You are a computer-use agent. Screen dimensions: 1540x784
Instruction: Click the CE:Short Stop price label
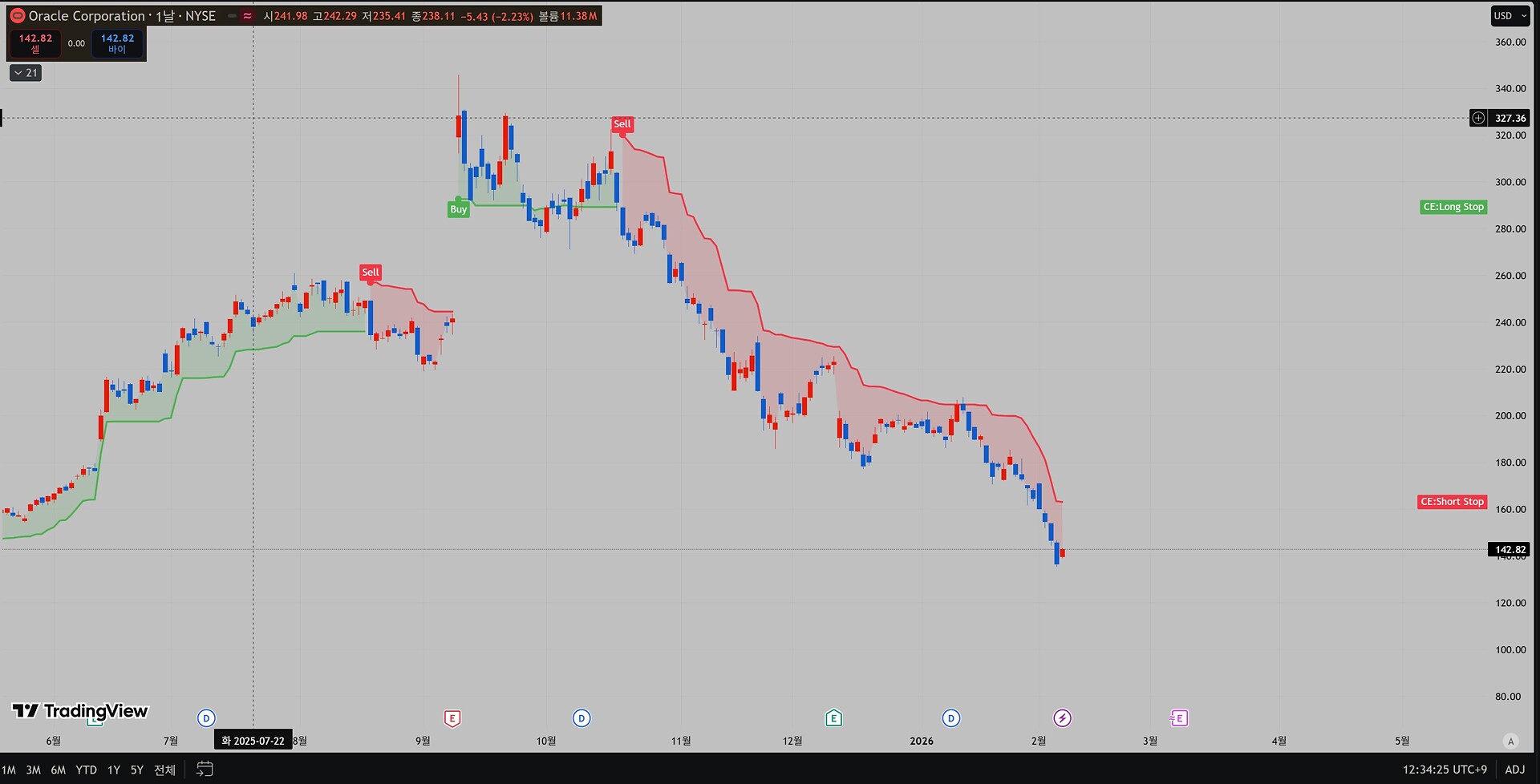point(1453,502)
